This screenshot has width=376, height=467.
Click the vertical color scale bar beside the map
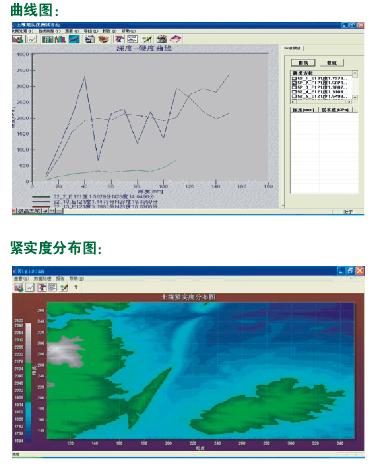pyautogui.click(x=28, y=382)
